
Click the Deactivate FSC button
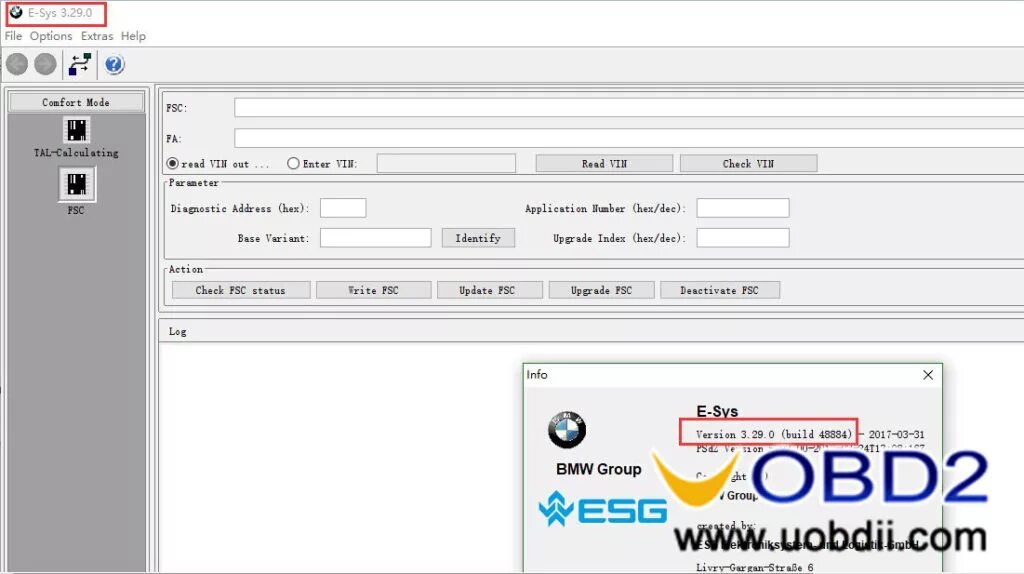coord(720,290)
